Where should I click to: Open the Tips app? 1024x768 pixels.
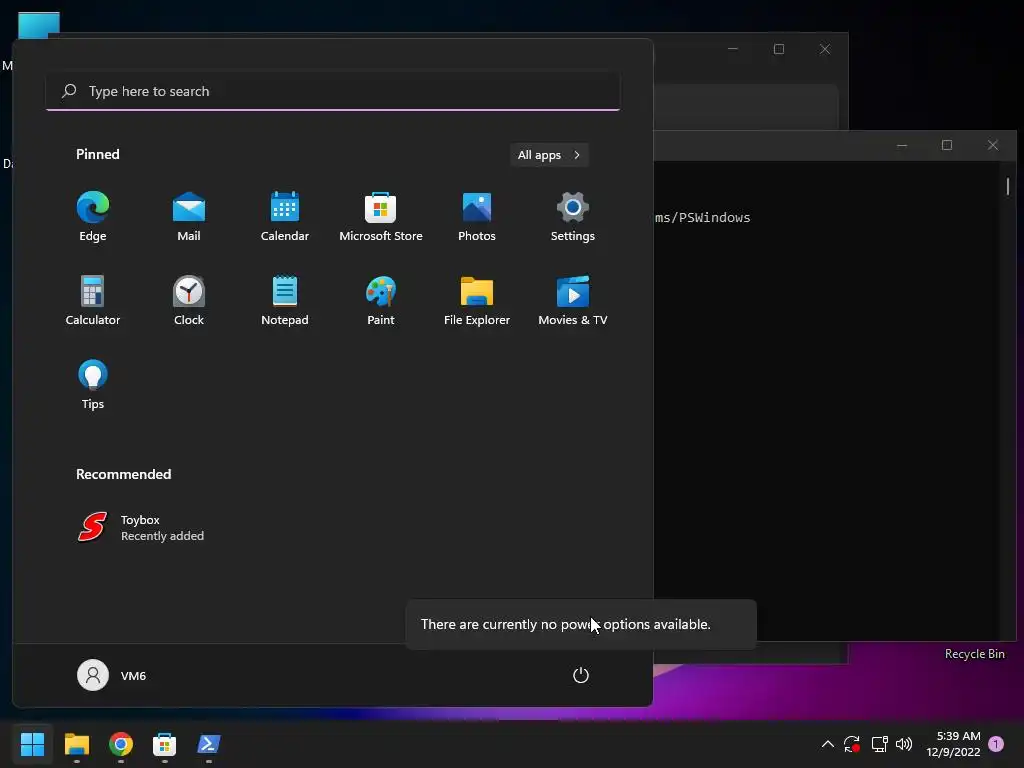click(x=93, y=385)
